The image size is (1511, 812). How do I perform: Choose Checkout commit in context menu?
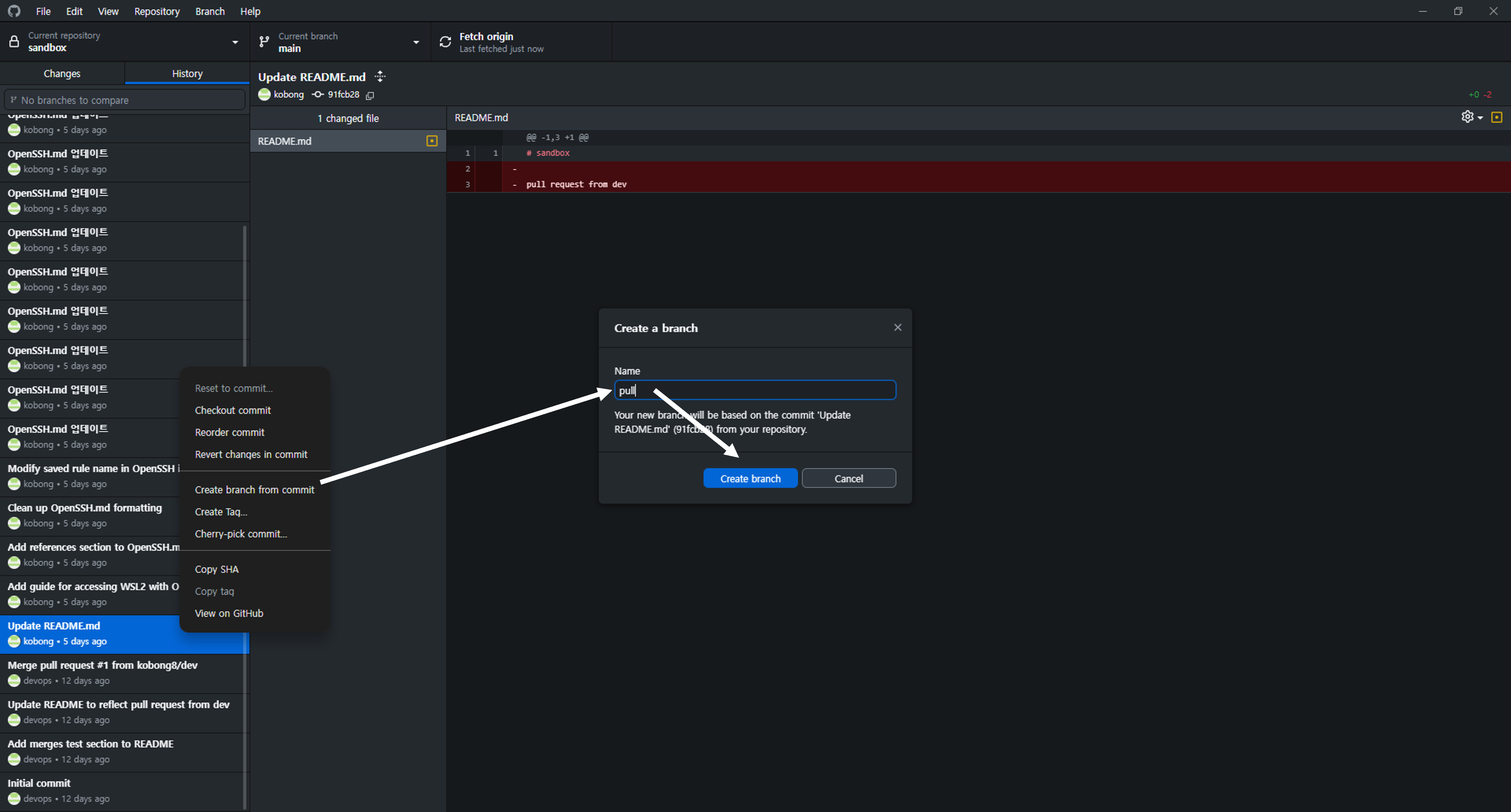point(232,410)
